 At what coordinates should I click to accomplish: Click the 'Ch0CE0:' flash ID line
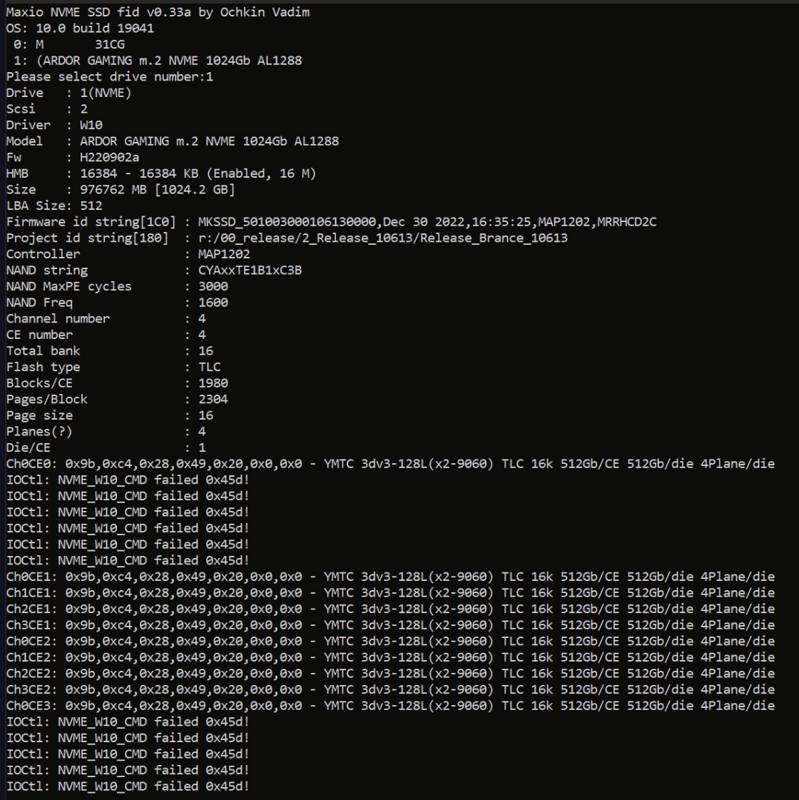(390, 464)
